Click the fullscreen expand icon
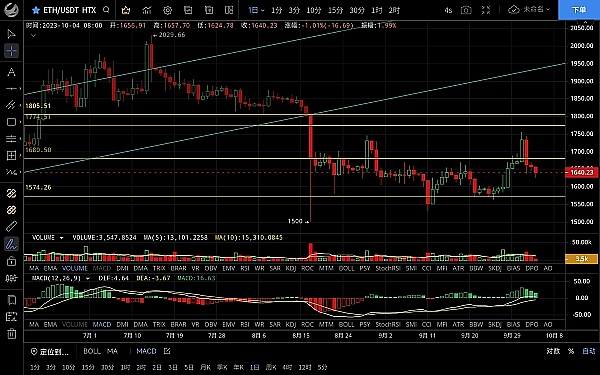Screen dimensions: 600x375 [x=486, y=10]
